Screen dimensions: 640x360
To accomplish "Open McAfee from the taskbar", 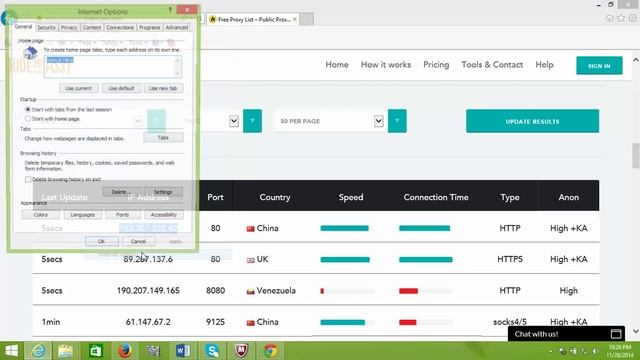I will pos(241,351).
